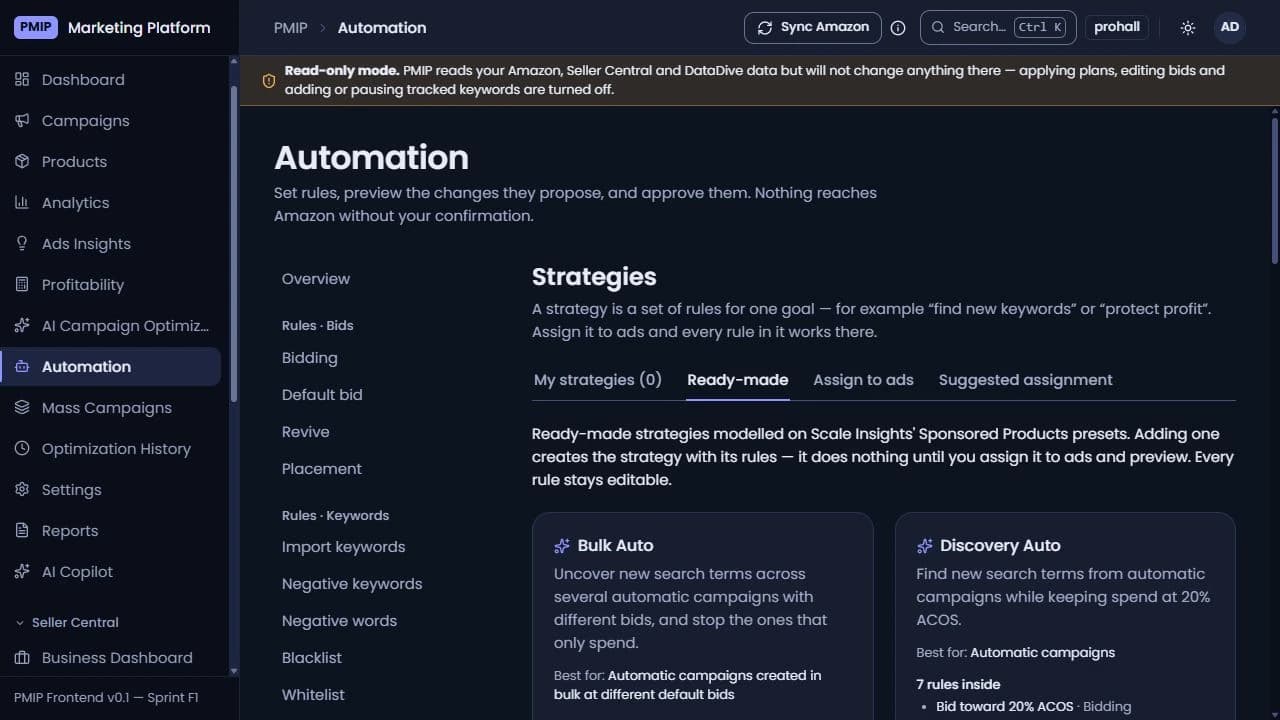Click the Settings gear icon in sidebar
This screenshot has width=1280, height=720.
(x=22, y=489)
